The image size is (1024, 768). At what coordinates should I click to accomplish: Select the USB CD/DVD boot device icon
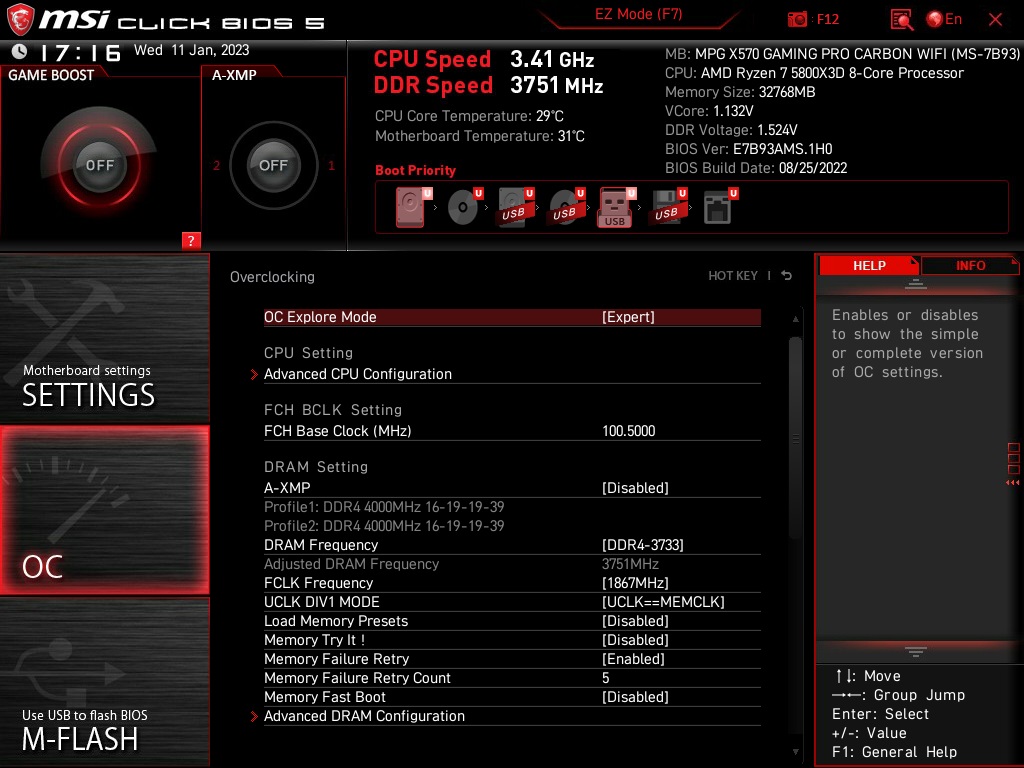coord(566,208)
